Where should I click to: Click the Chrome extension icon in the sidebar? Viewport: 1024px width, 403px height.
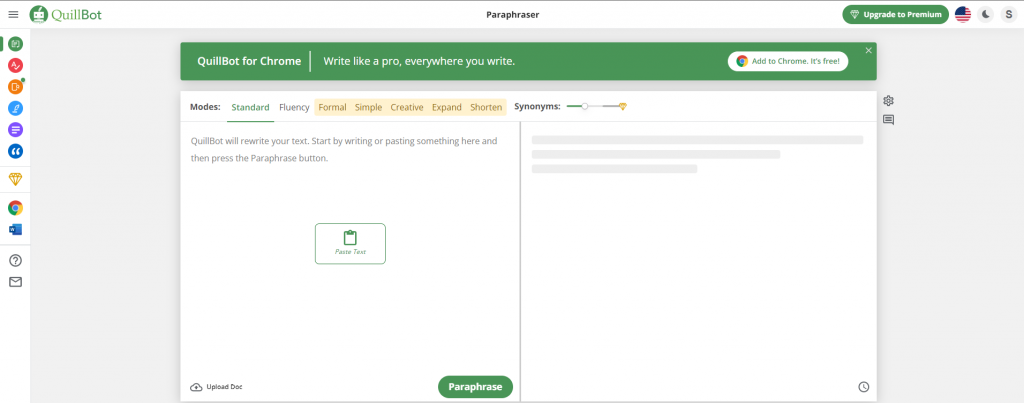pos(15,208)
